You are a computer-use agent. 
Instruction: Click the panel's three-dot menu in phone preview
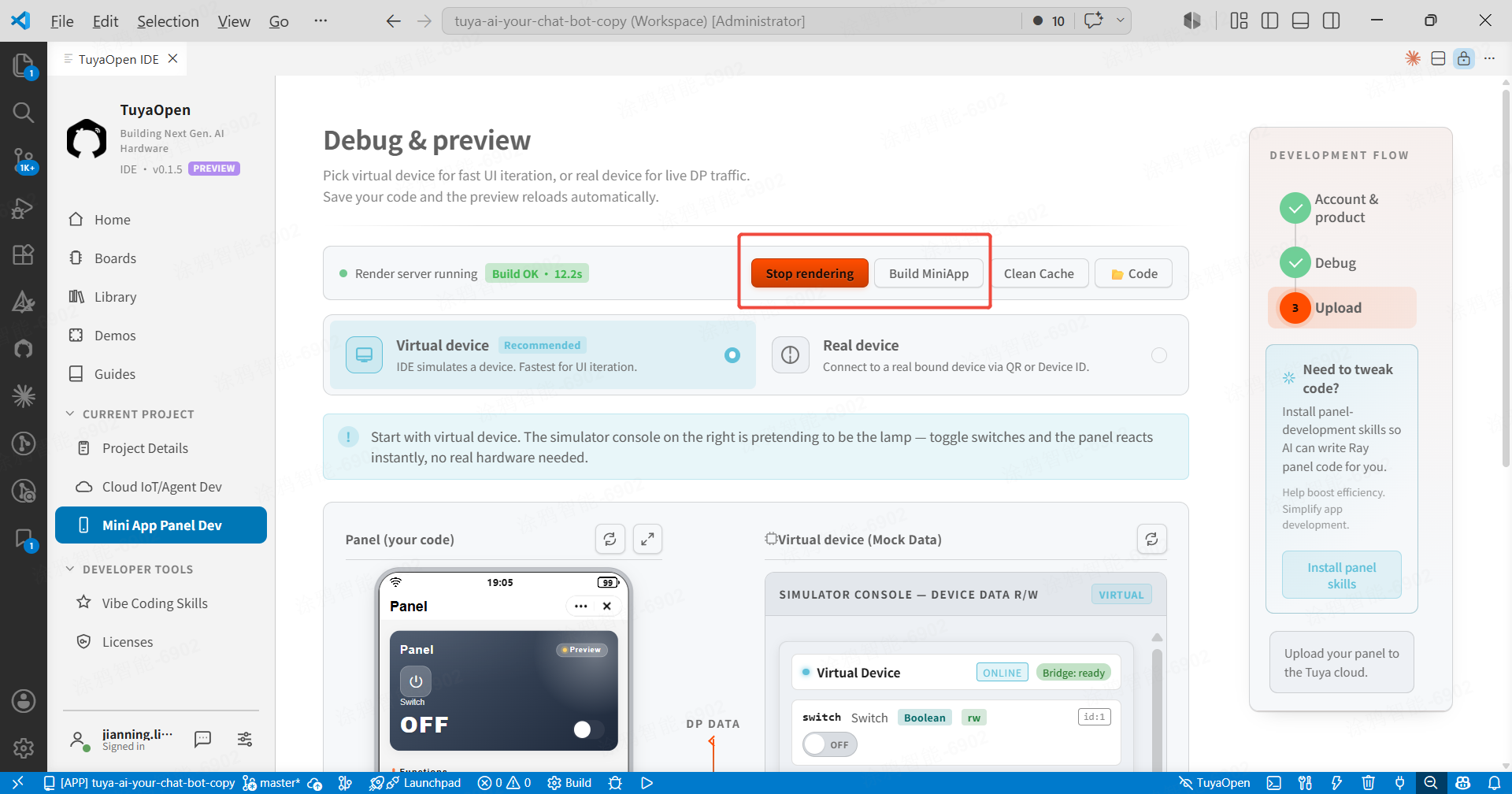(x=581, y=606)
